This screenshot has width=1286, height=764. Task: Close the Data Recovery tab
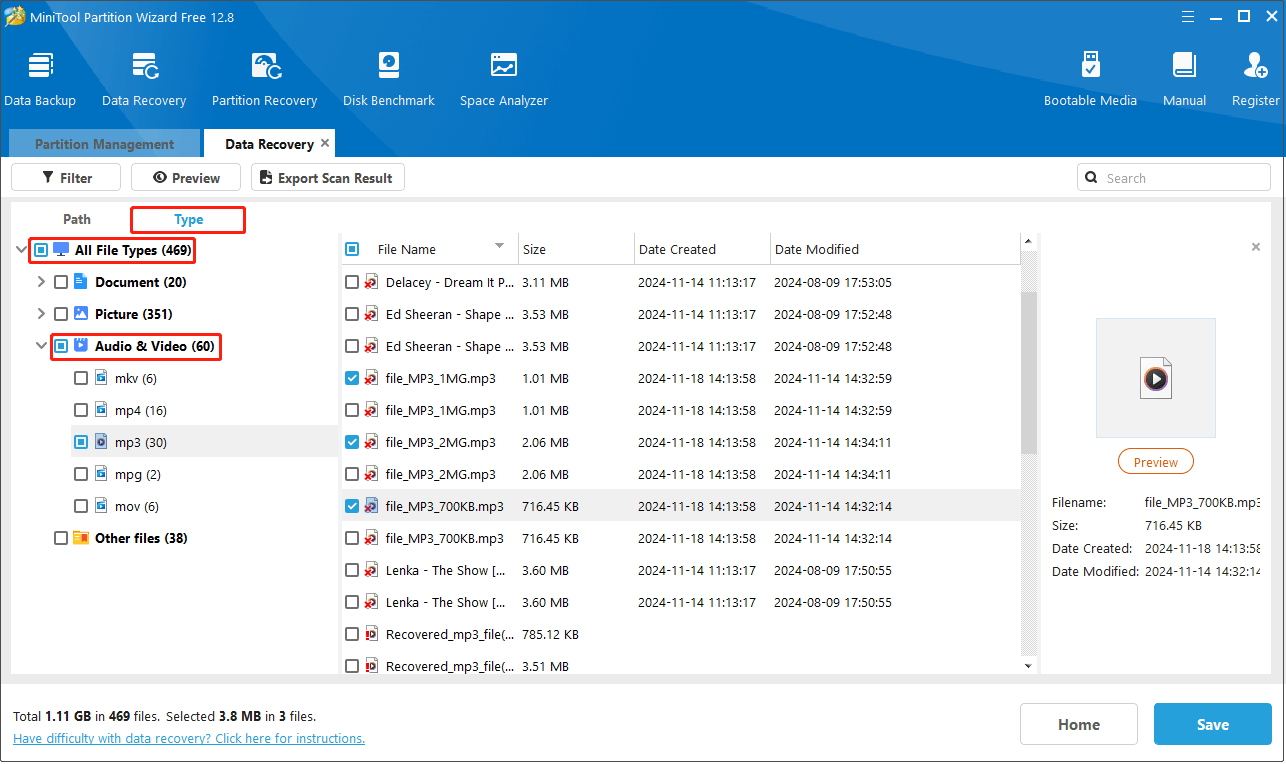pyautogui.click(x=324, y=144)
